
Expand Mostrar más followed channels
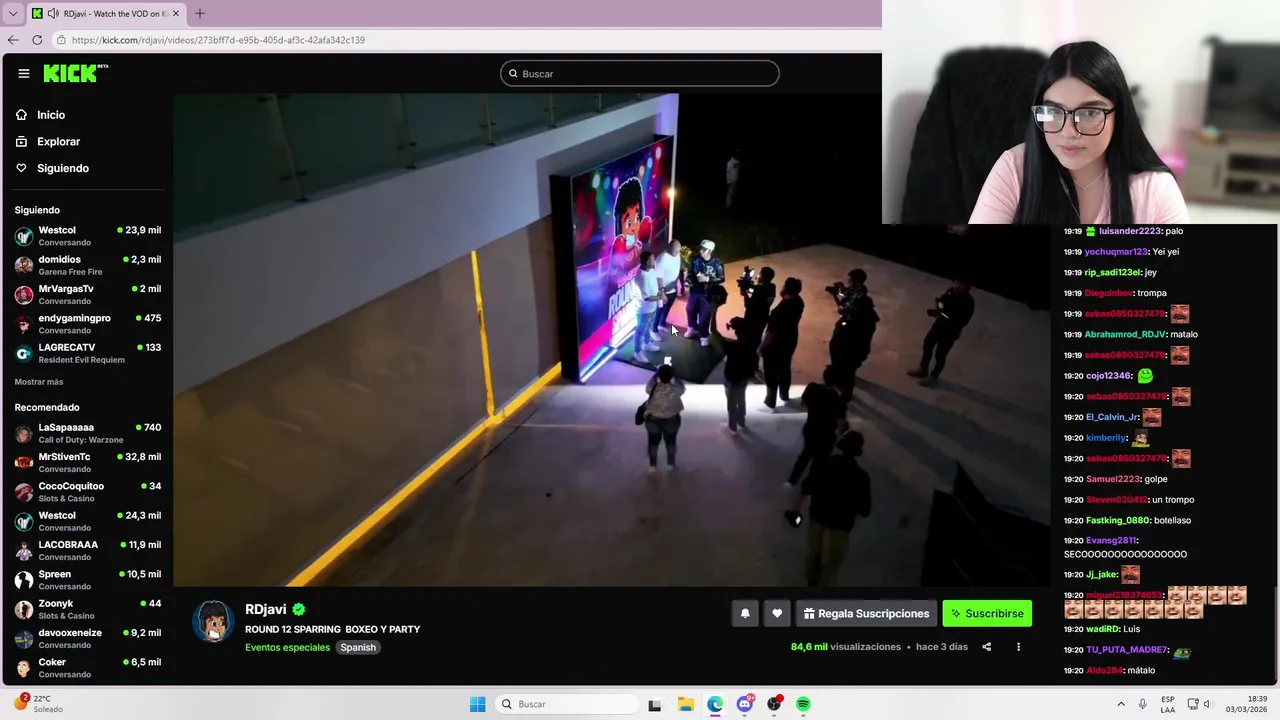(39, 382)
